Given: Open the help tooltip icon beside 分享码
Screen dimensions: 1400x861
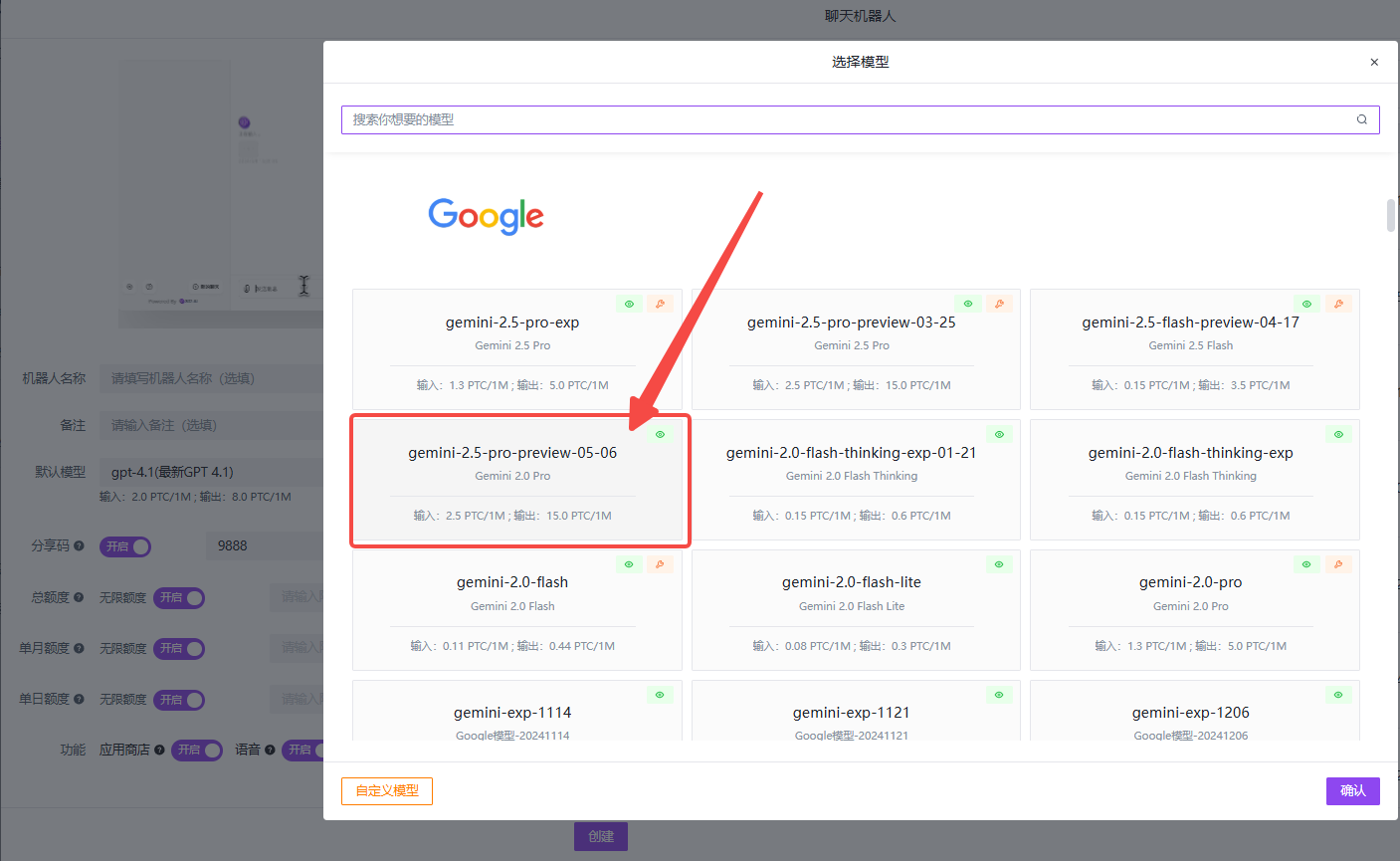Looking at the screenshot, I should [79, 545].
